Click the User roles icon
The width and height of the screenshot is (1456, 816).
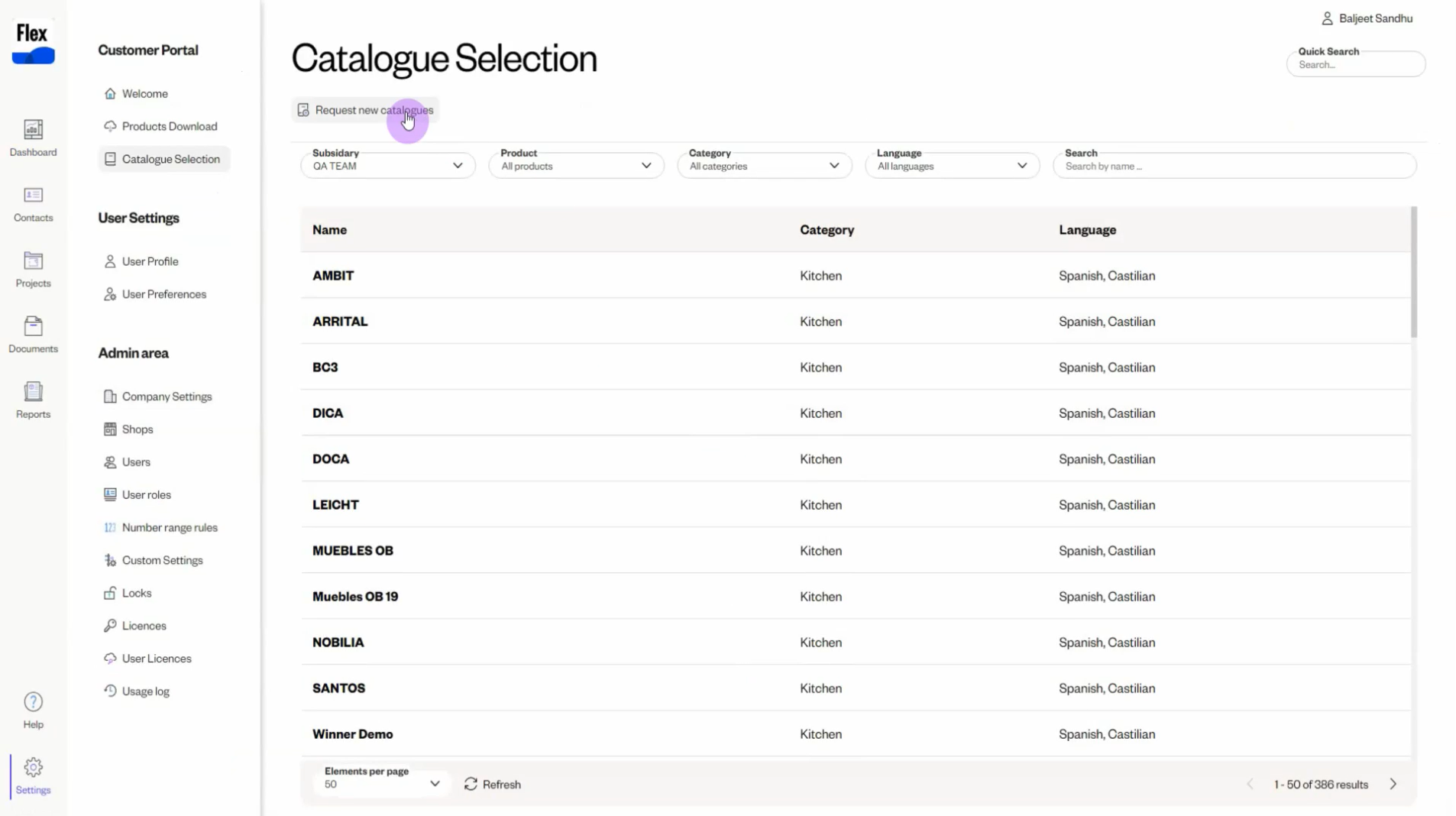(110, 494)
